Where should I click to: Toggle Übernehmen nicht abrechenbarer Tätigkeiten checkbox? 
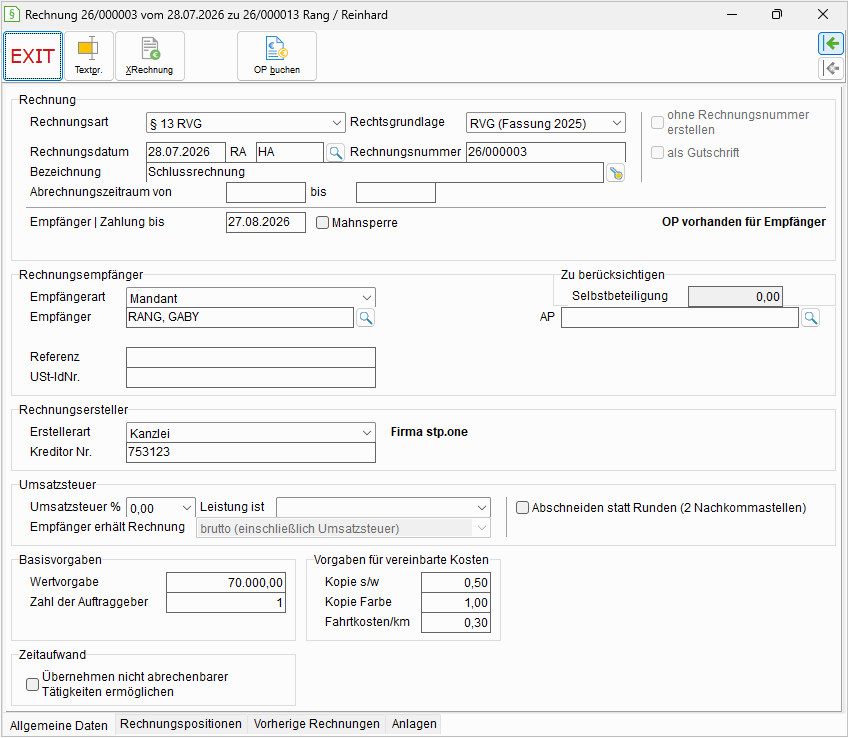point(32,684)
